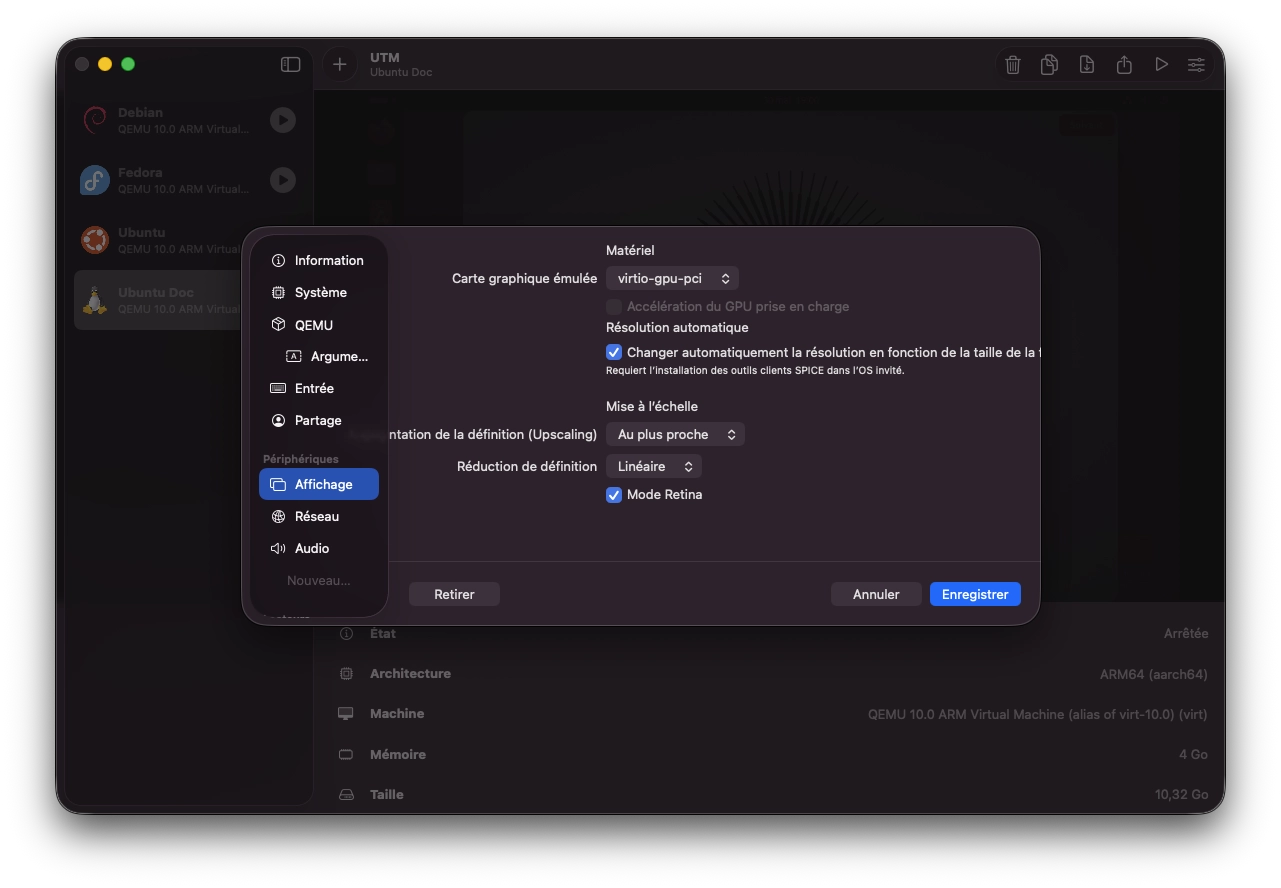
Task: Select the Ubuntu VM logo in sidebar
Action: tap(95, 240)
